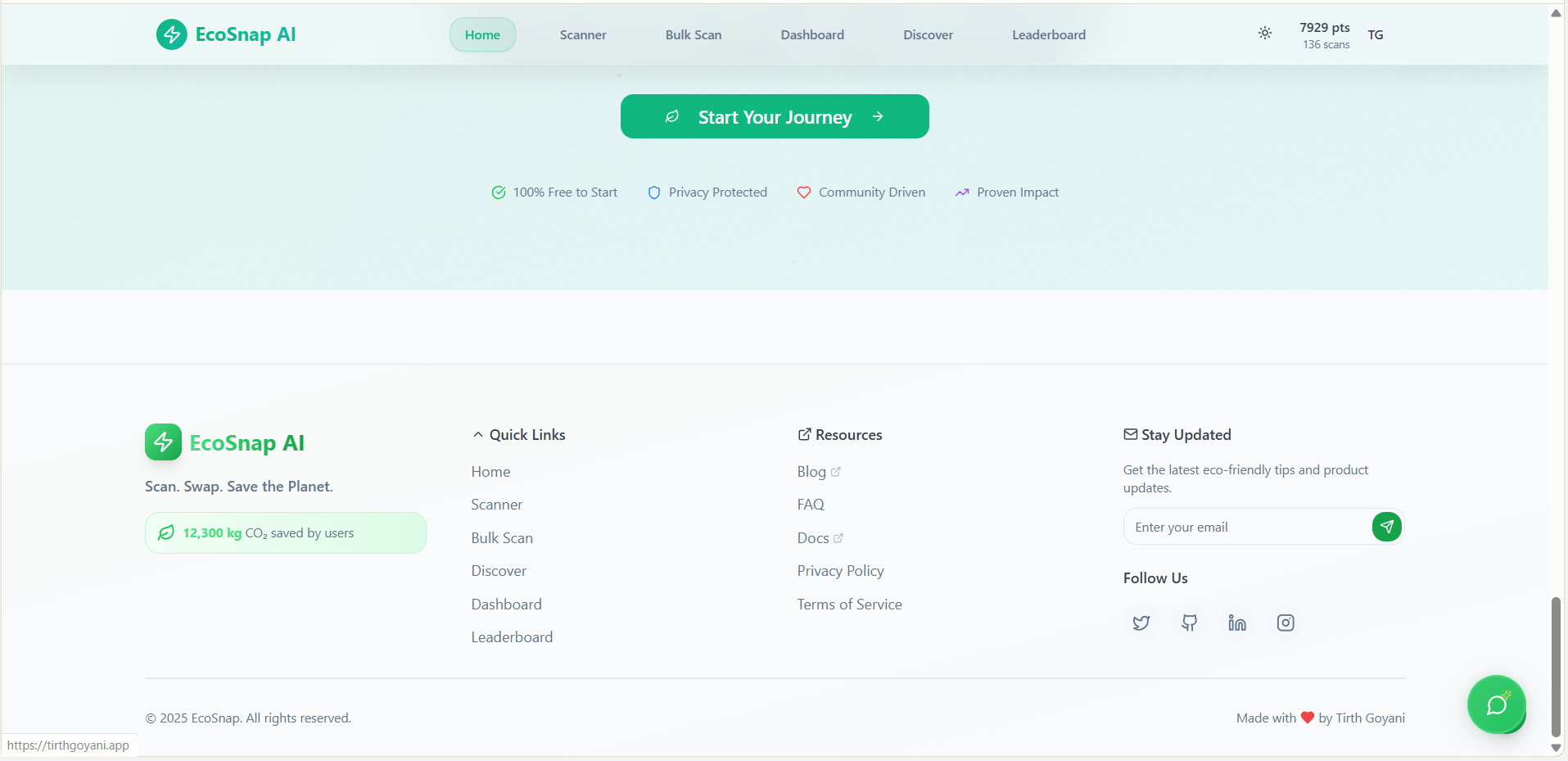Open the Twitter social icon
Viewport: 1568px width, 761px height.
[1141, 623]
